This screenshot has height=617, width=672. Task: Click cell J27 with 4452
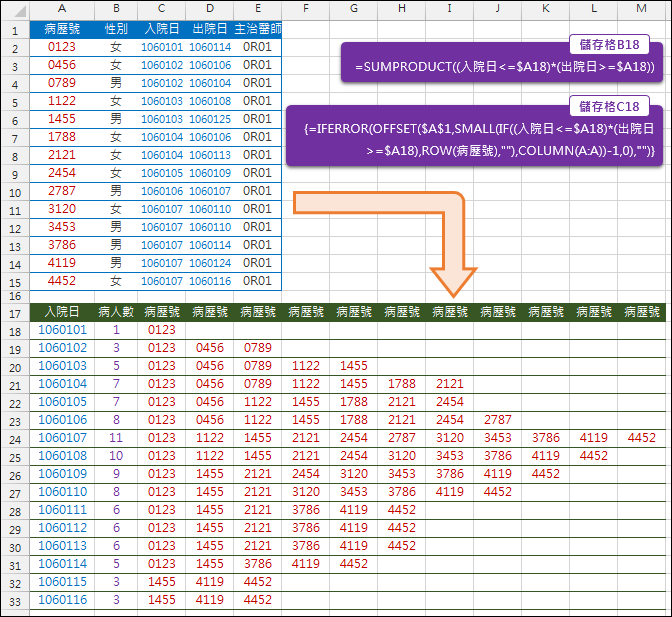[x=498, y=492]
